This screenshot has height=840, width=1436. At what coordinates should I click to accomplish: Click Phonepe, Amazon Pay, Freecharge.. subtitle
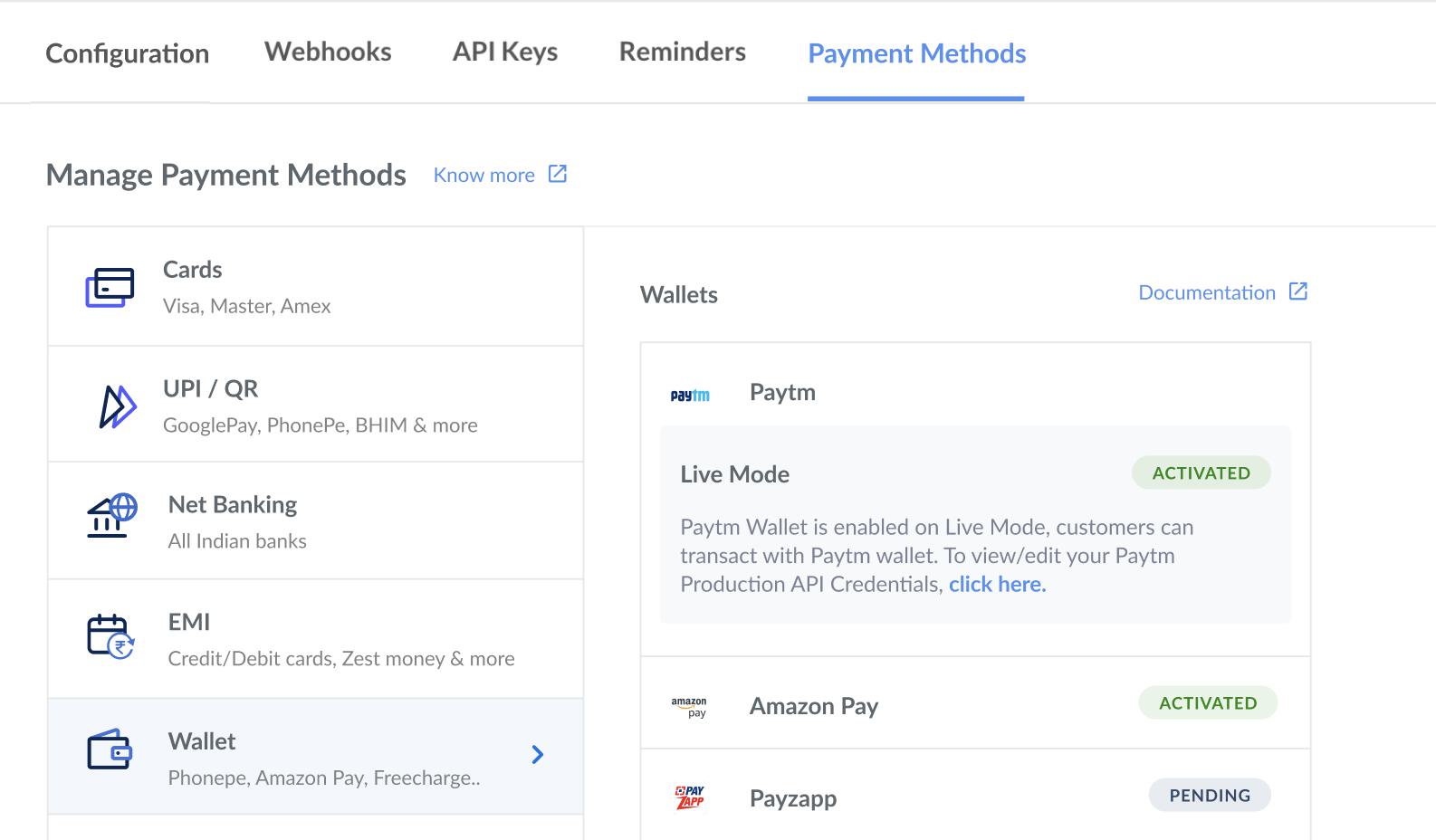coord(324,778)
